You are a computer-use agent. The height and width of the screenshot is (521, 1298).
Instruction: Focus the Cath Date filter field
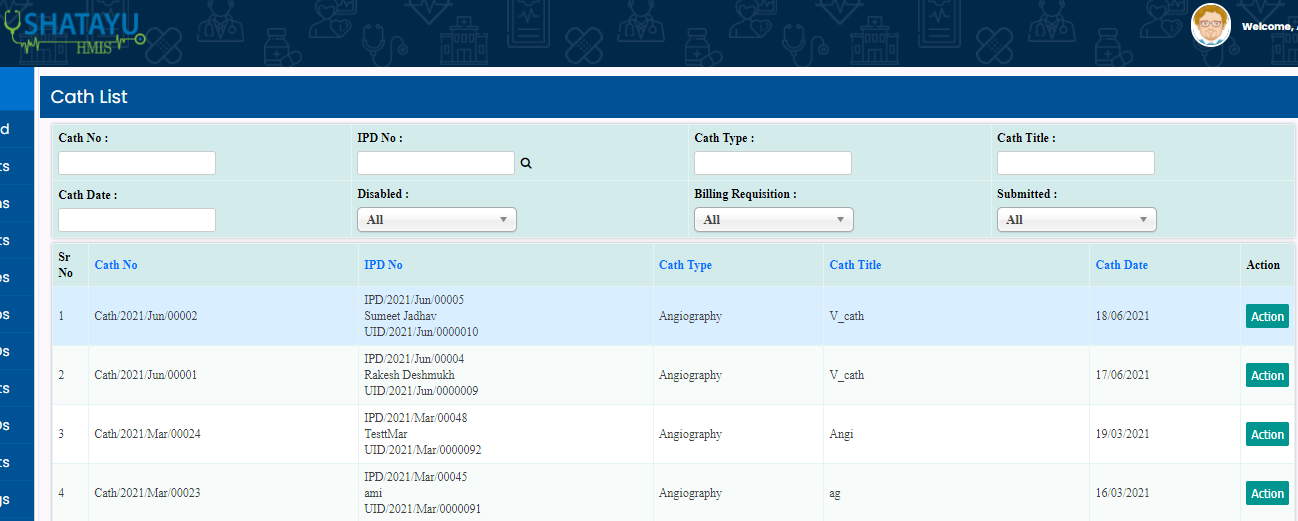[x=137, y=220]
